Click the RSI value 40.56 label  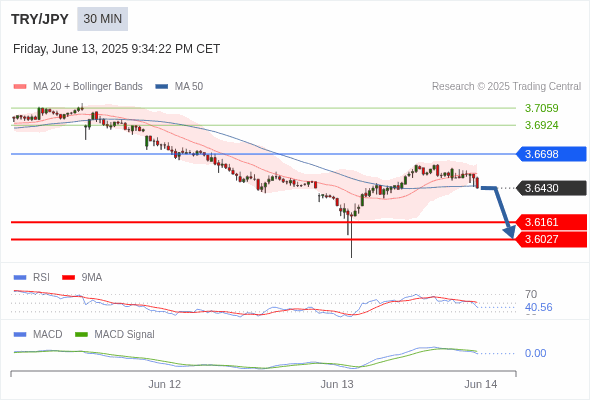coord(538,307)
